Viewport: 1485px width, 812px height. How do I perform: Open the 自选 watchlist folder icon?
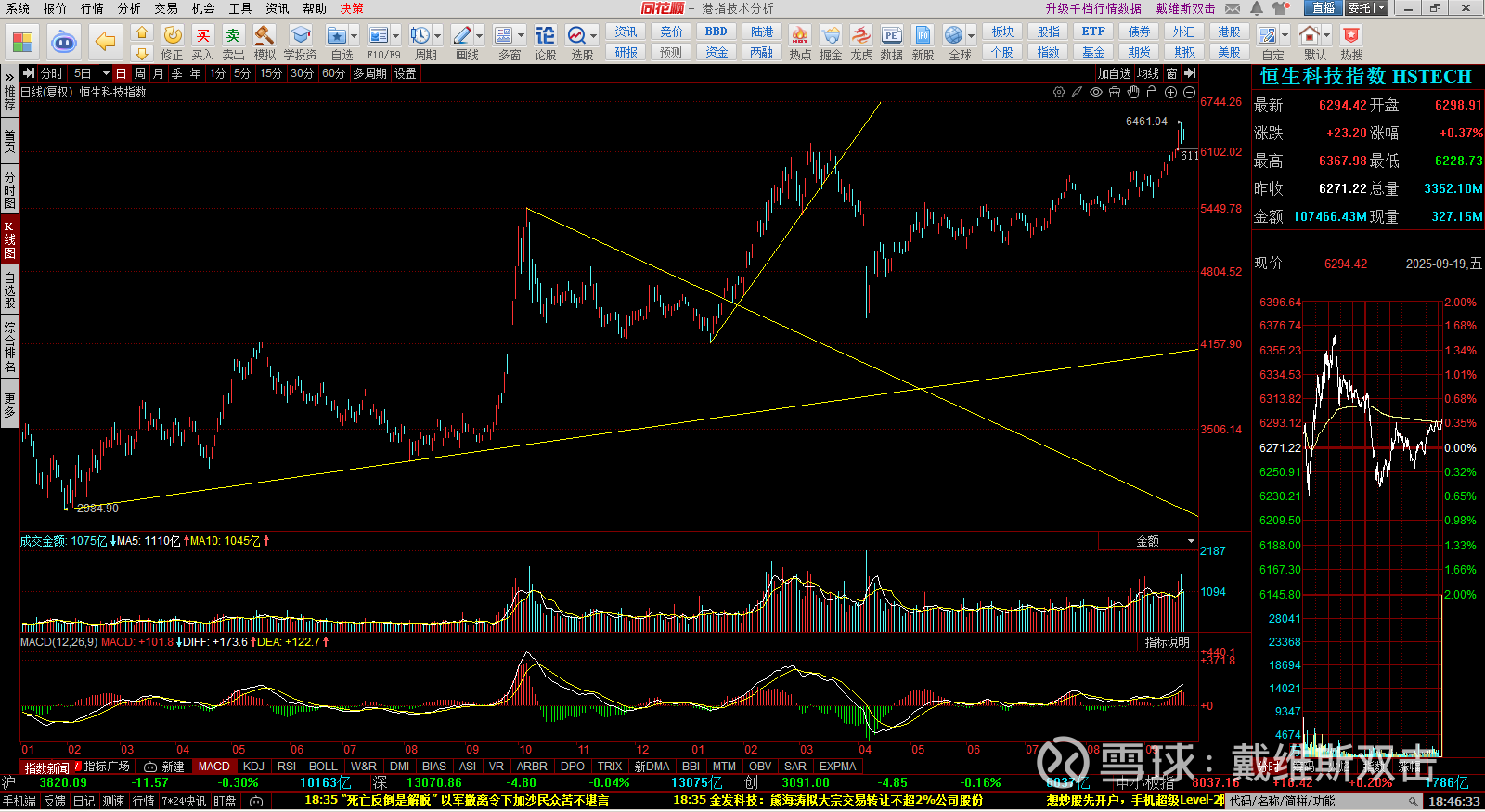[x=336, y=36]
